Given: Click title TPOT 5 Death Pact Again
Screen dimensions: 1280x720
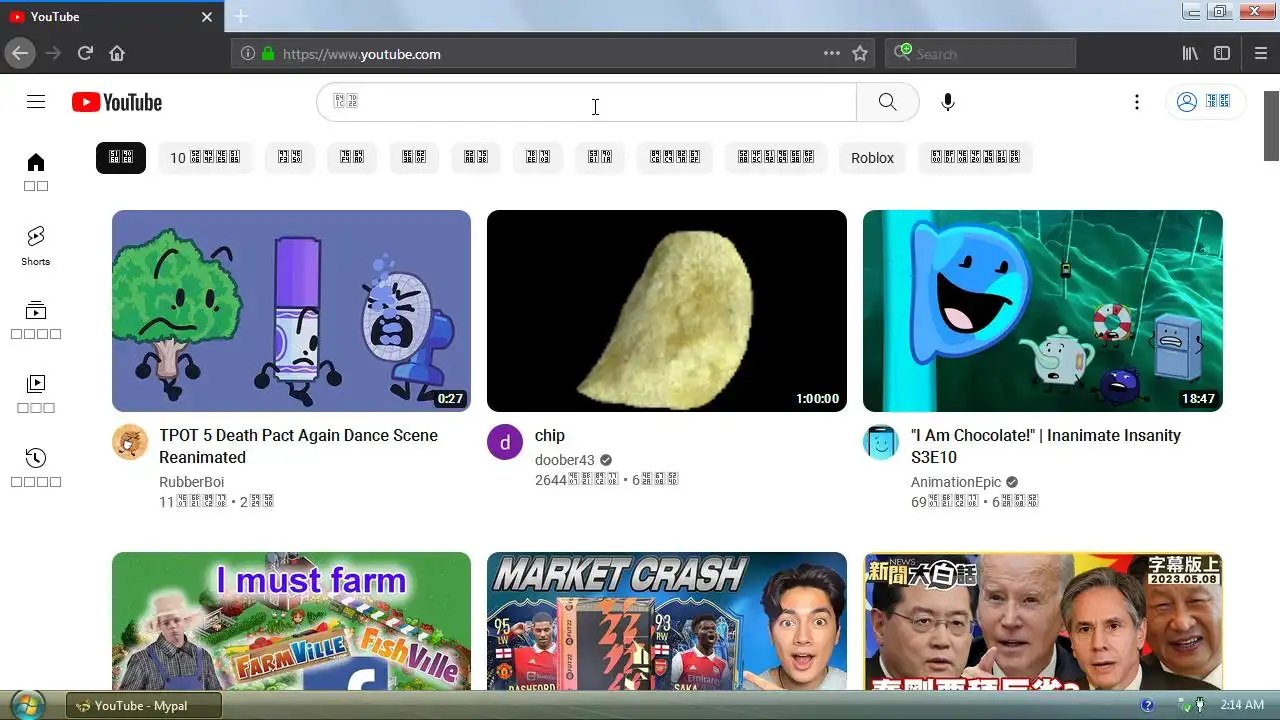Looking at the screenshot, I should pos(298,446).
